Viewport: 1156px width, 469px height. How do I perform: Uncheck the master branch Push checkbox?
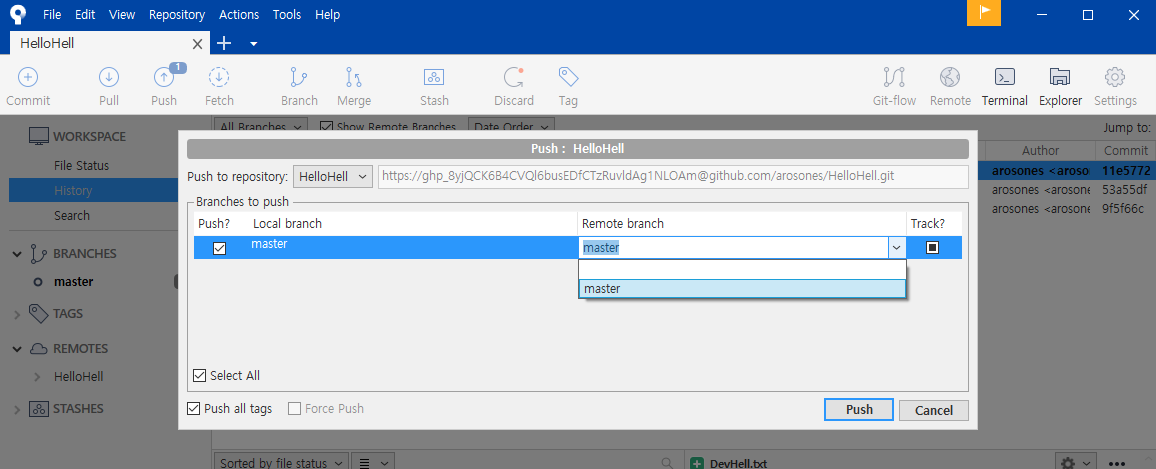(x=220, y=249)
